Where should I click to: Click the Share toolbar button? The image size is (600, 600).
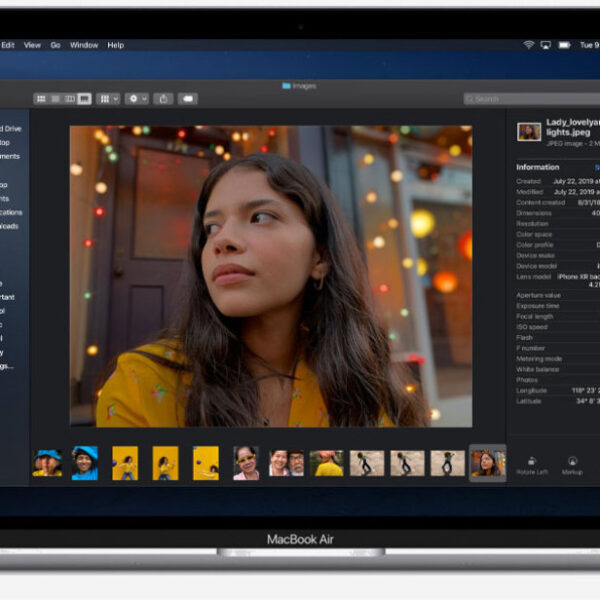point(163,99)
